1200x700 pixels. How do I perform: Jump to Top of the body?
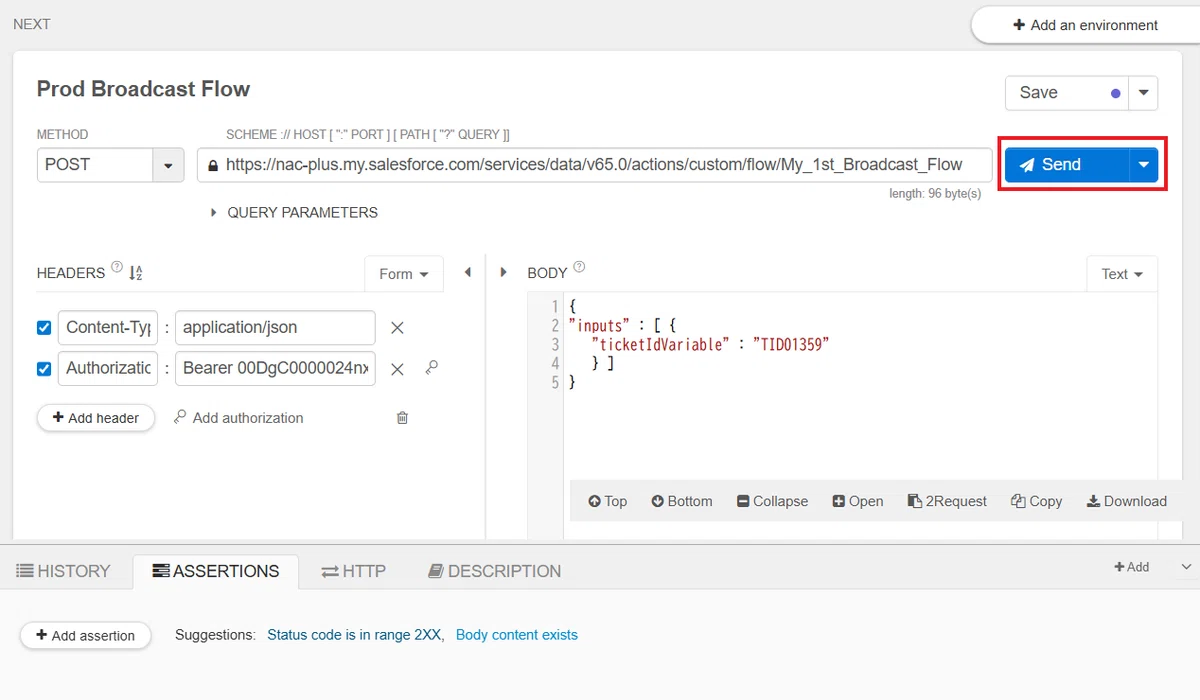point(607,501)
